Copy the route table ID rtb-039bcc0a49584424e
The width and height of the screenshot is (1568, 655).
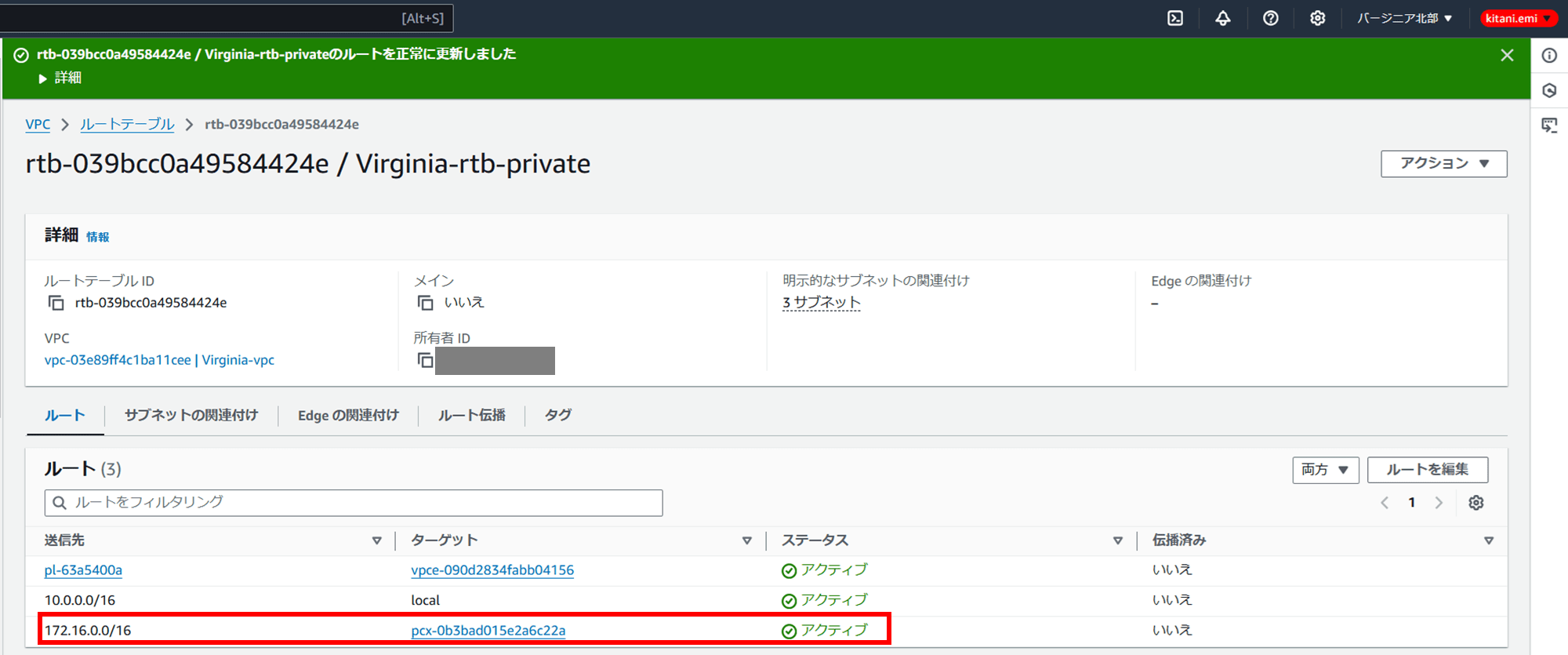point(56,303)
